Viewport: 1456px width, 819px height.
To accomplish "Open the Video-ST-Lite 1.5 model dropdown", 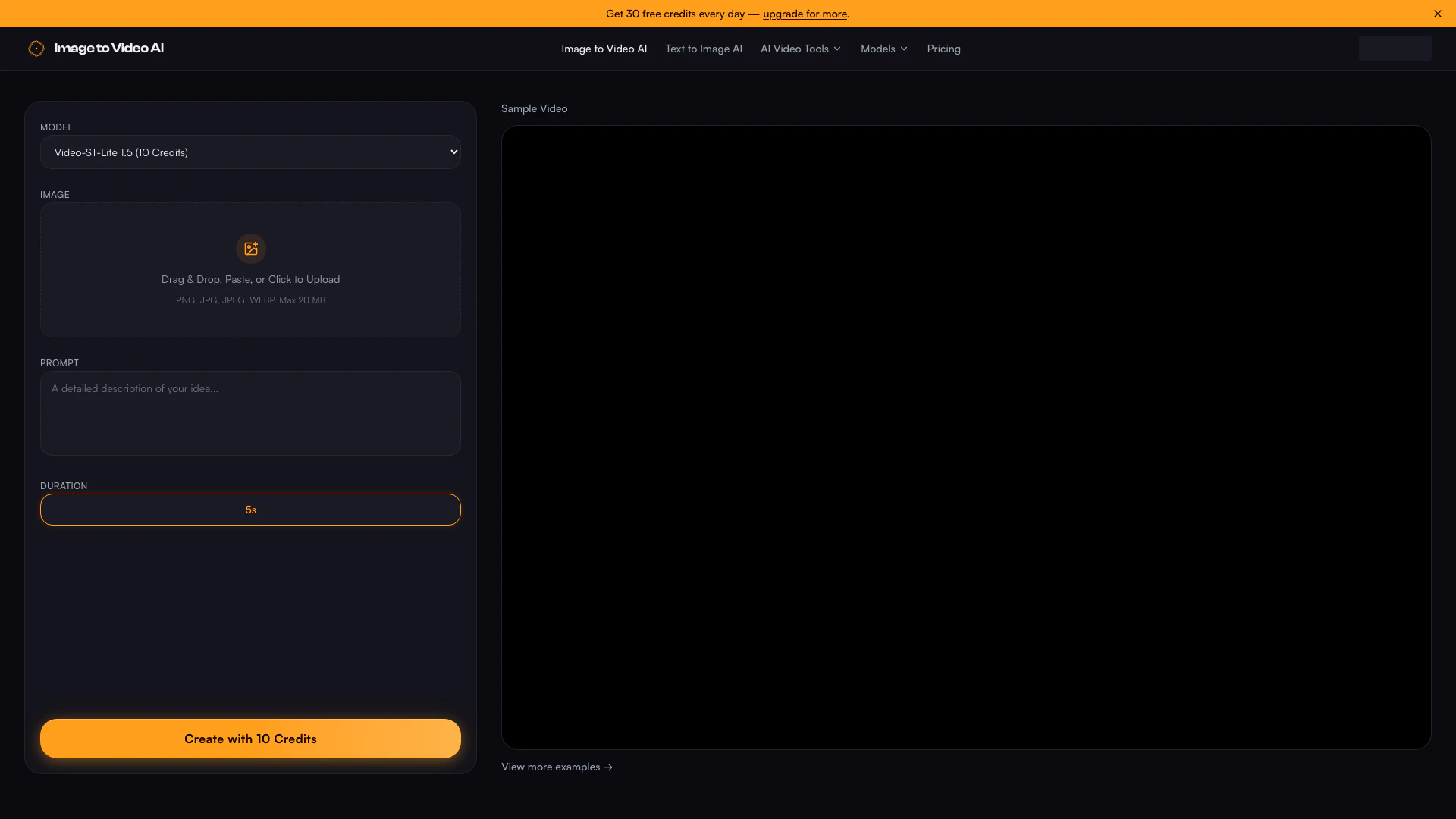I will pos(250,152).
